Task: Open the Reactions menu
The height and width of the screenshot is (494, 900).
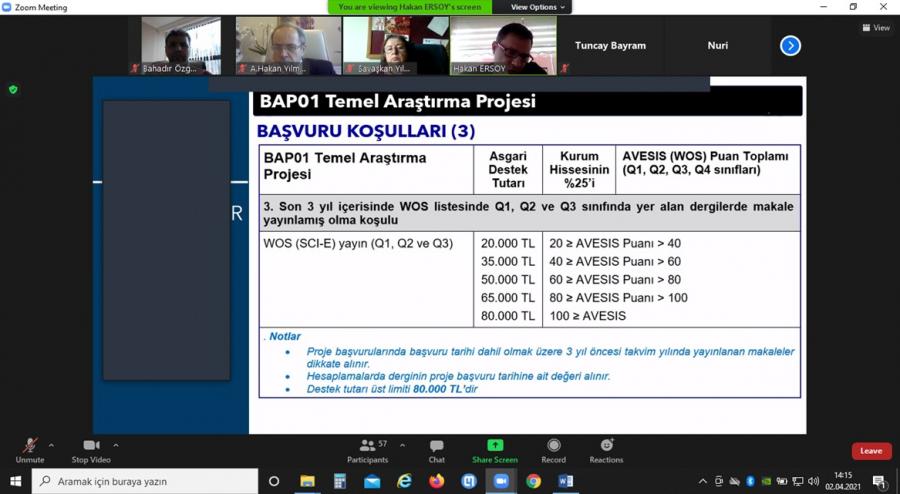Action: point(606,448)
